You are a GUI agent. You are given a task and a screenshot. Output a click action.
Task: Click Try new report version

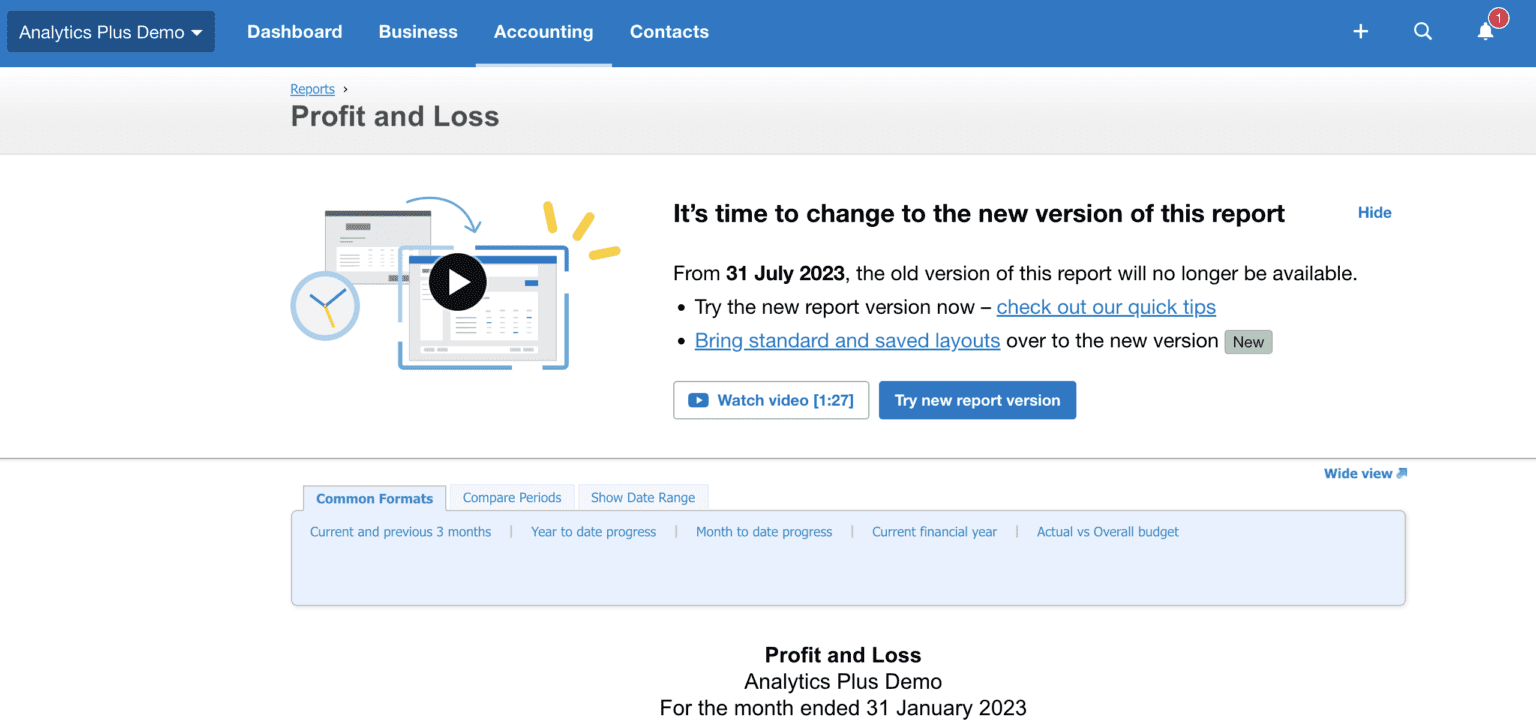coord(977,400)
